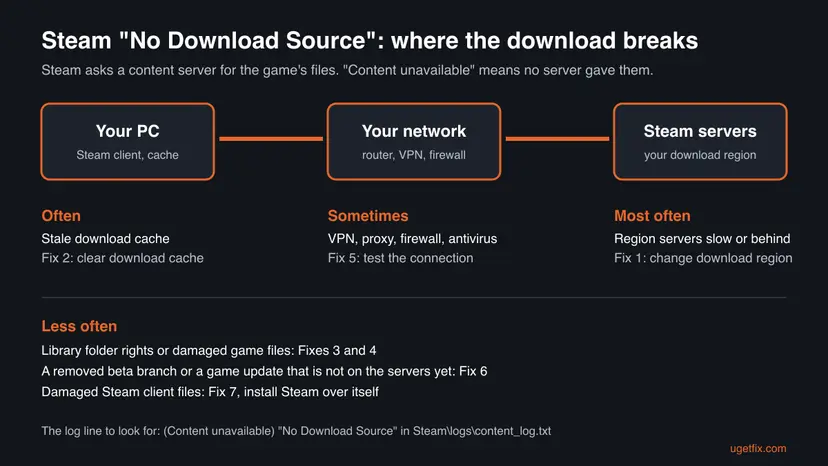The height and width of the screenshot is (466, 828).
Task: Click the "A removed beta branch" line
Action: [x=264, y=371]
